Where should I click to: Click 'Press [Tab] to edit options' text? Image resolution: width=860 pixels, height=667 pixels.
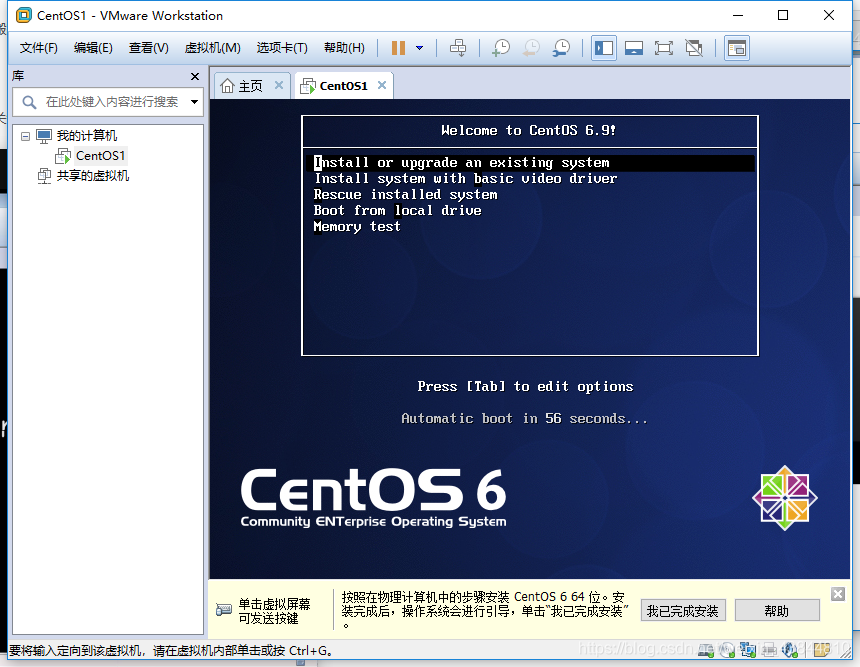(x=525, y=387)
